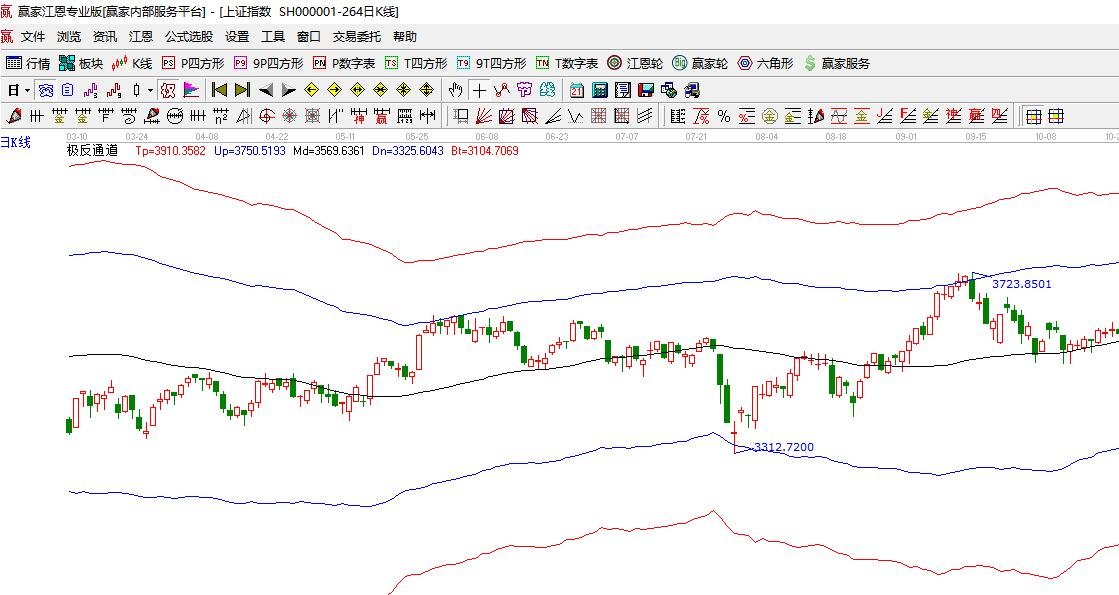Click 极反通道 indicator label

tap(92, 151)
